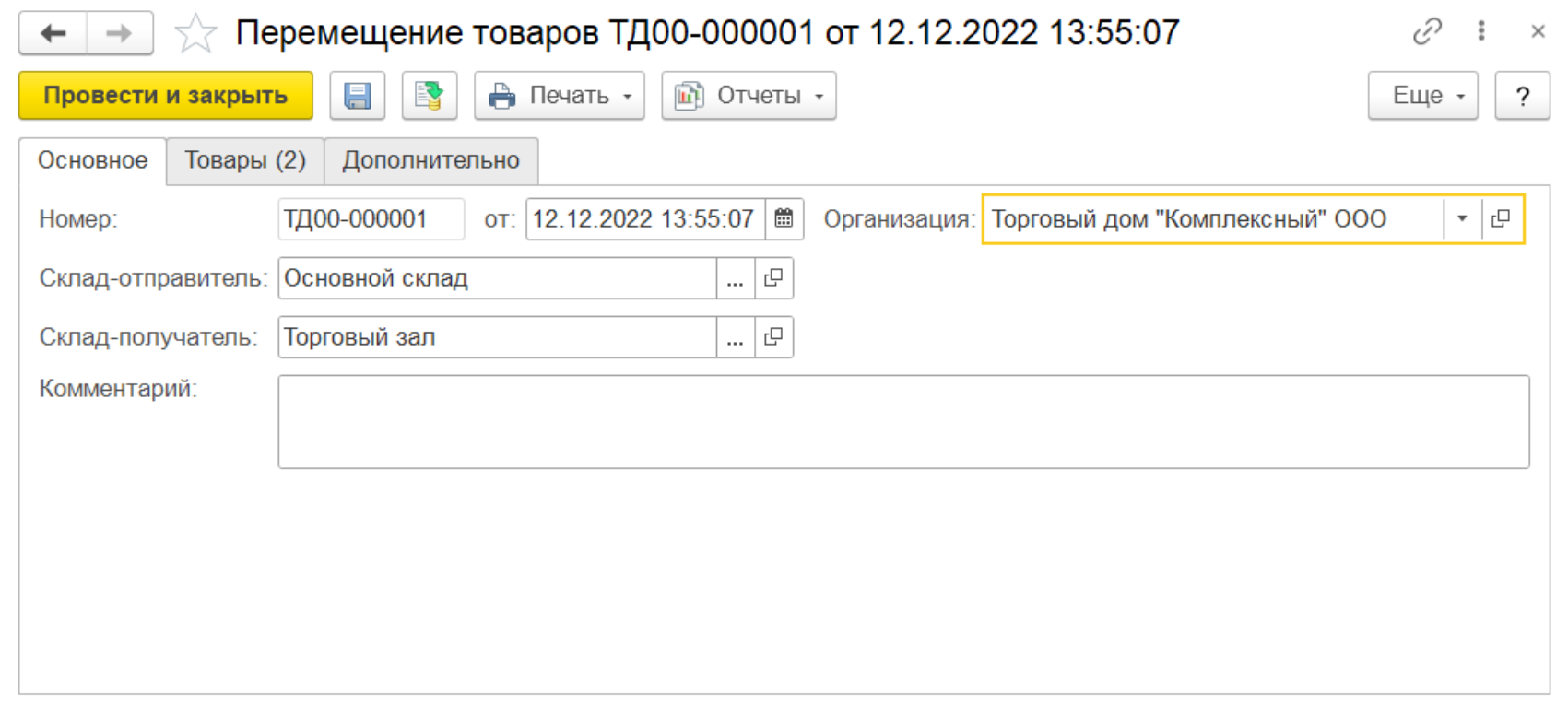Open the Склад-отправитель record form
Viewport: 1568px width, 715px height.
[773, 278]
